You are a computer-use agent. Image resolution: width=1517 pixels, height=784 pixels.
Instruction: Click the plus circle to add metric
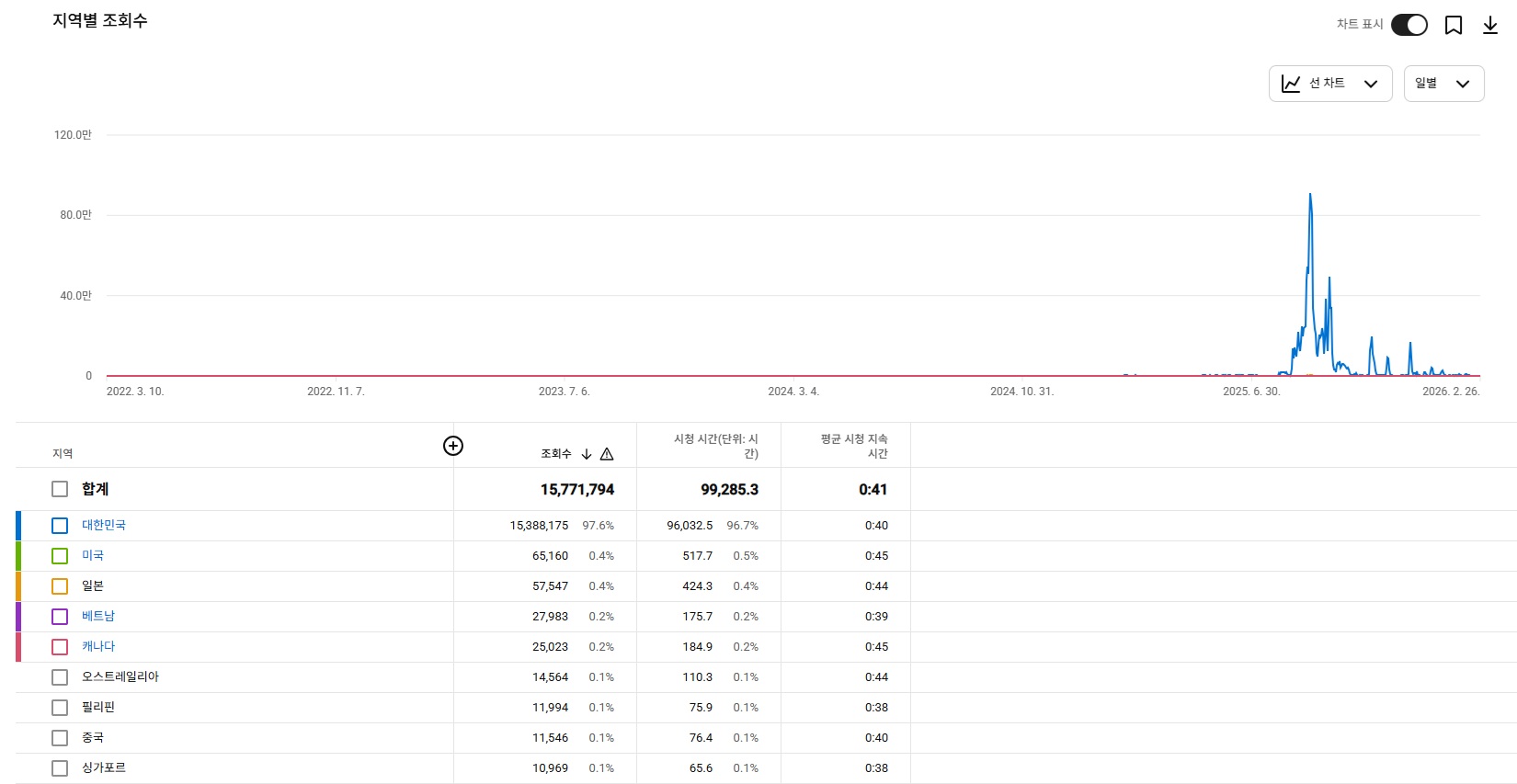(453, 446)
